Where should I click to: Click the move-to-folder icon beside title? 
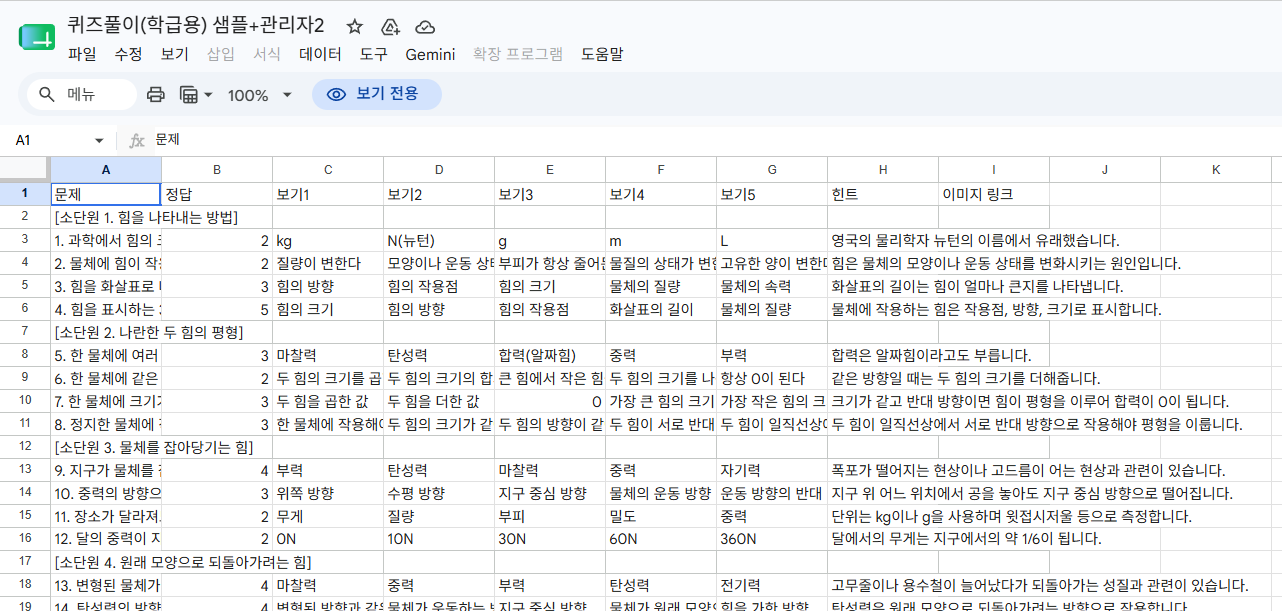390,27
